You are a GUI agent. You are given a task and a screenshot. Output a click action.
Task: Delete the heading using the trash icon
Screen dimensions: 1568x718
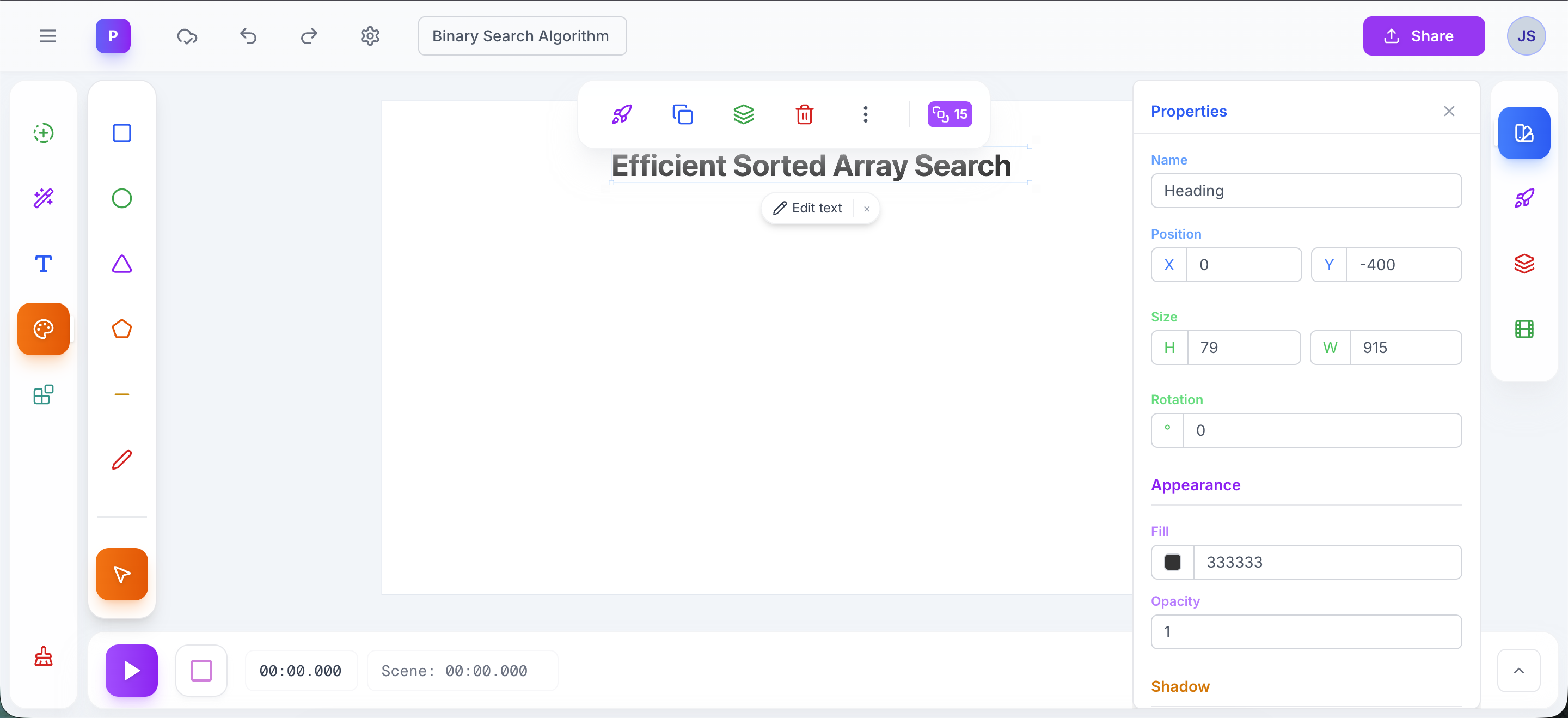[x=805, y=114]
